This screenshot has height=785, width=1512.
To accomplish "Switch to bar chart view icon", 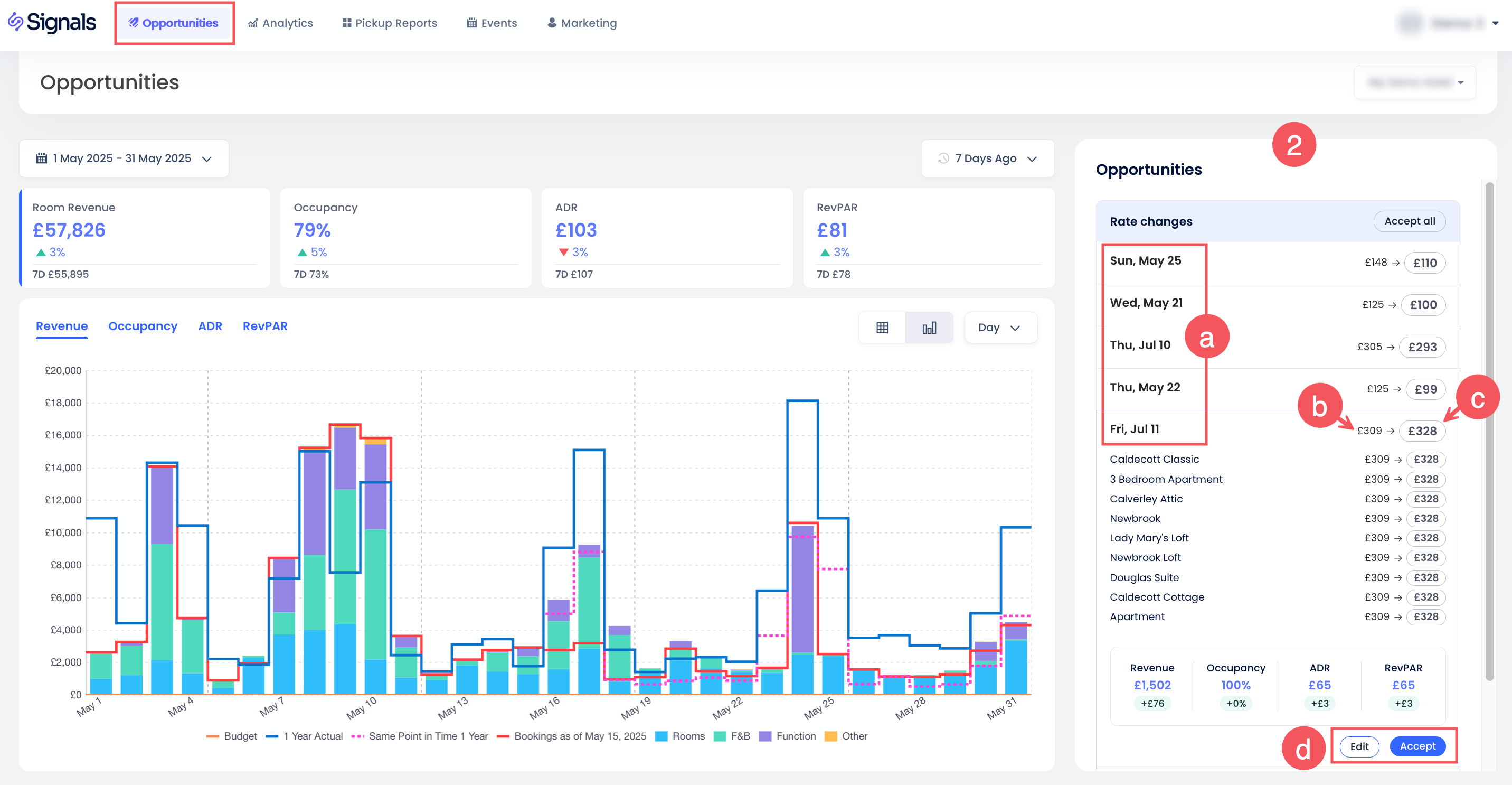I will tap(929, 328).
